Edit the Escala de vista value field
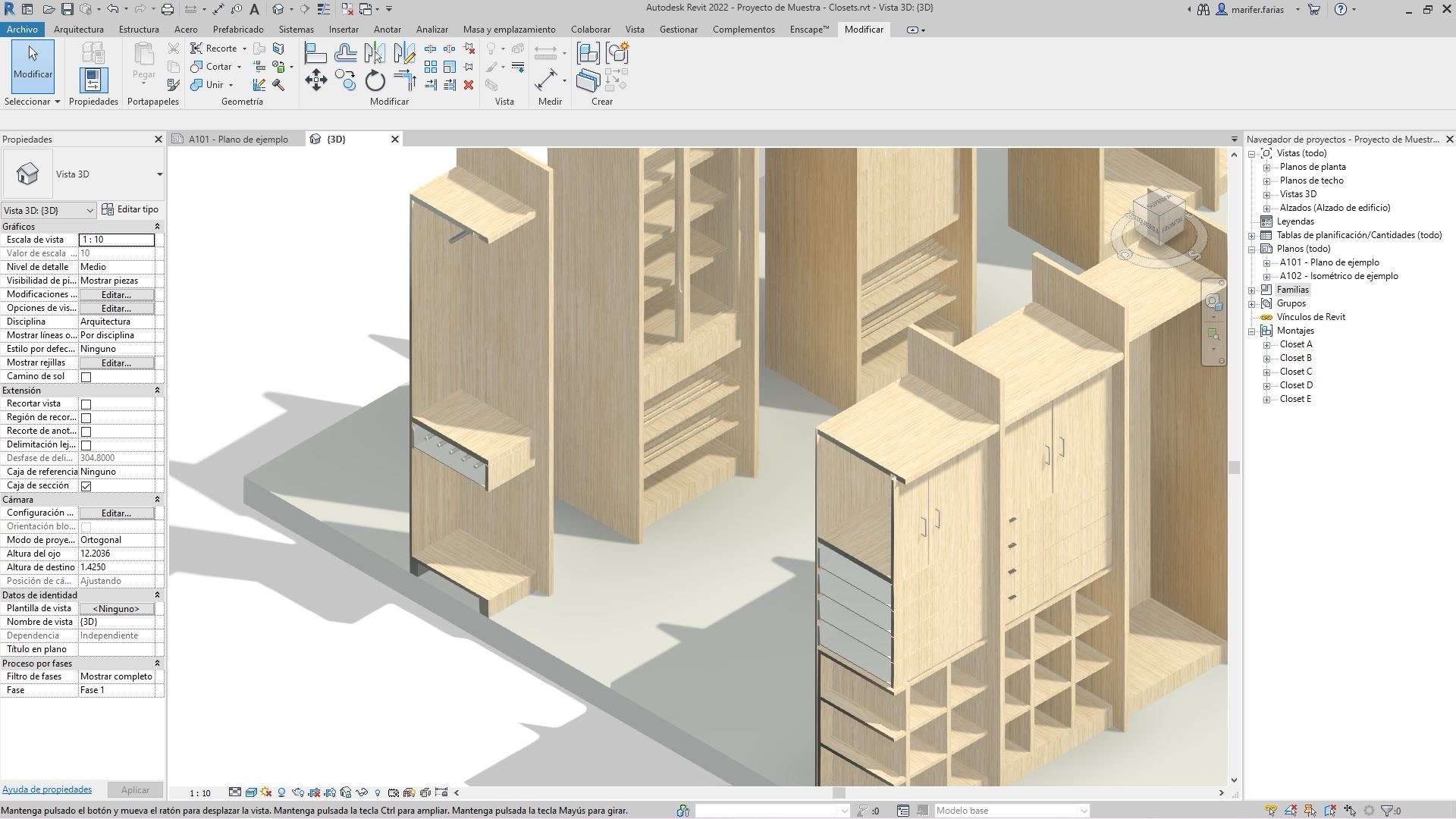 click(116, 240)
